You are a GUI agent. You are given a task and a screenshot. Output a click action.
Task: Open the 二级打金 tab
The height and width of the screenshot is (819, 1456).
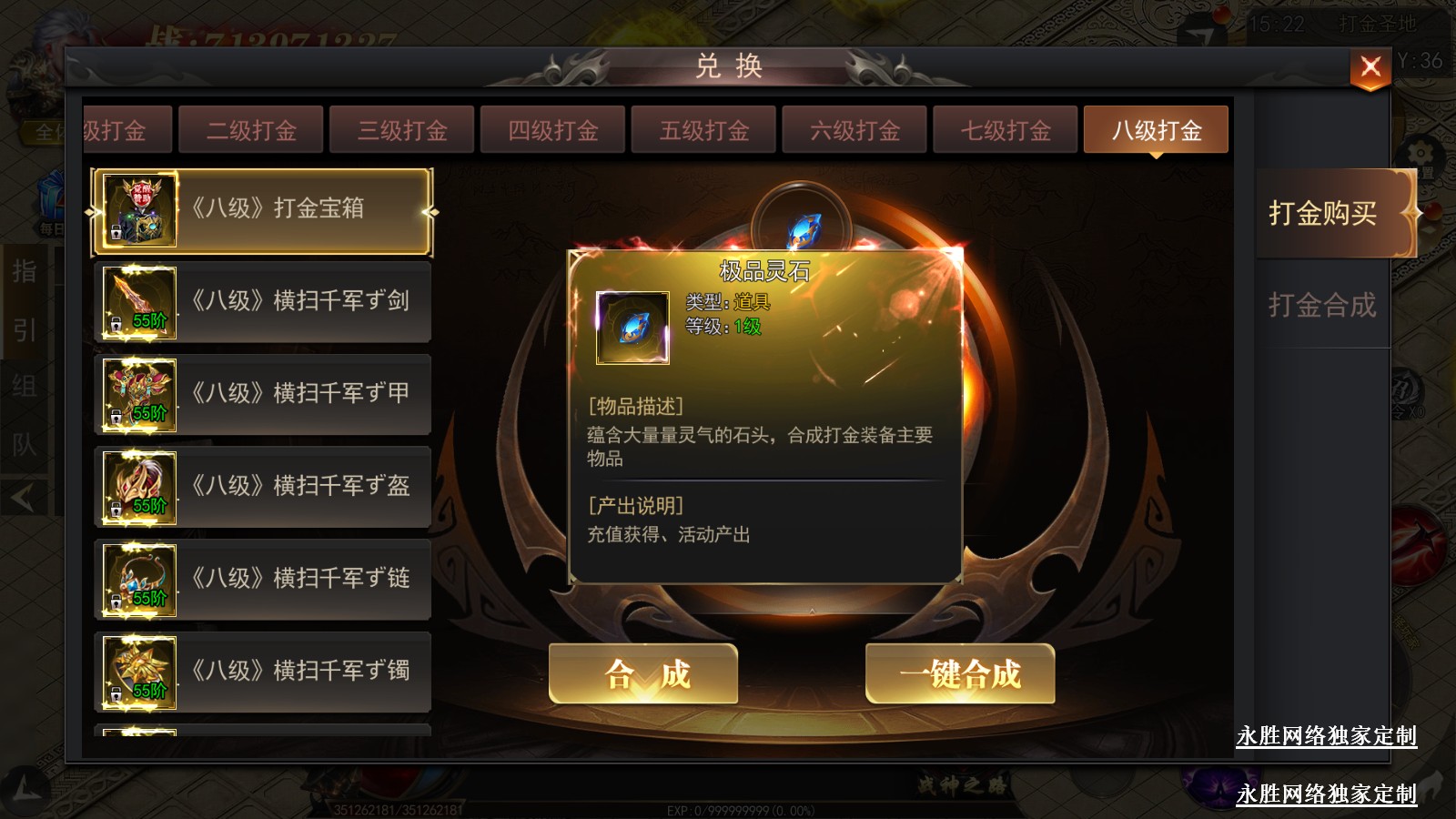click(x=251, y=130)
